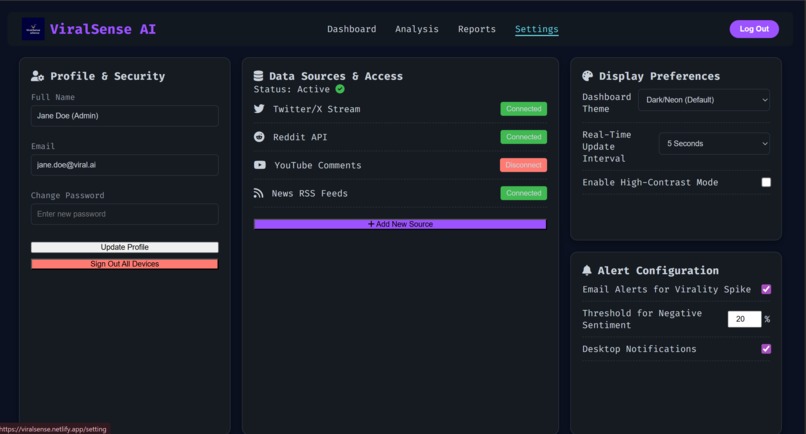806x434 pixels.
Task: Open the Reports nav item
Action: (x=477, y=29)
